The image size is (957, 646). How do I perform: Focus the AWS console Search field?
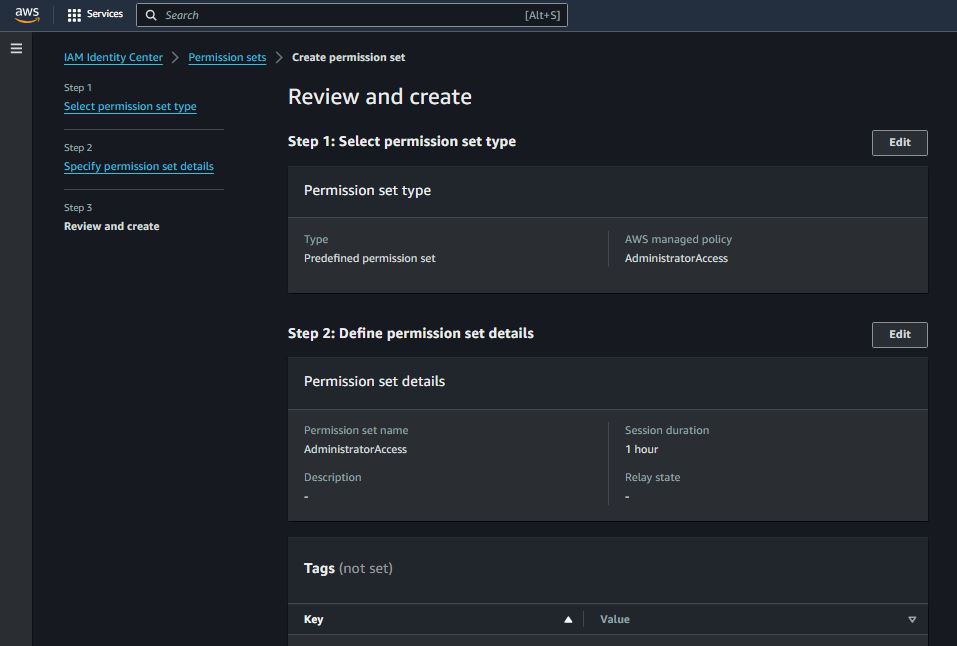(x=340, y=15)
